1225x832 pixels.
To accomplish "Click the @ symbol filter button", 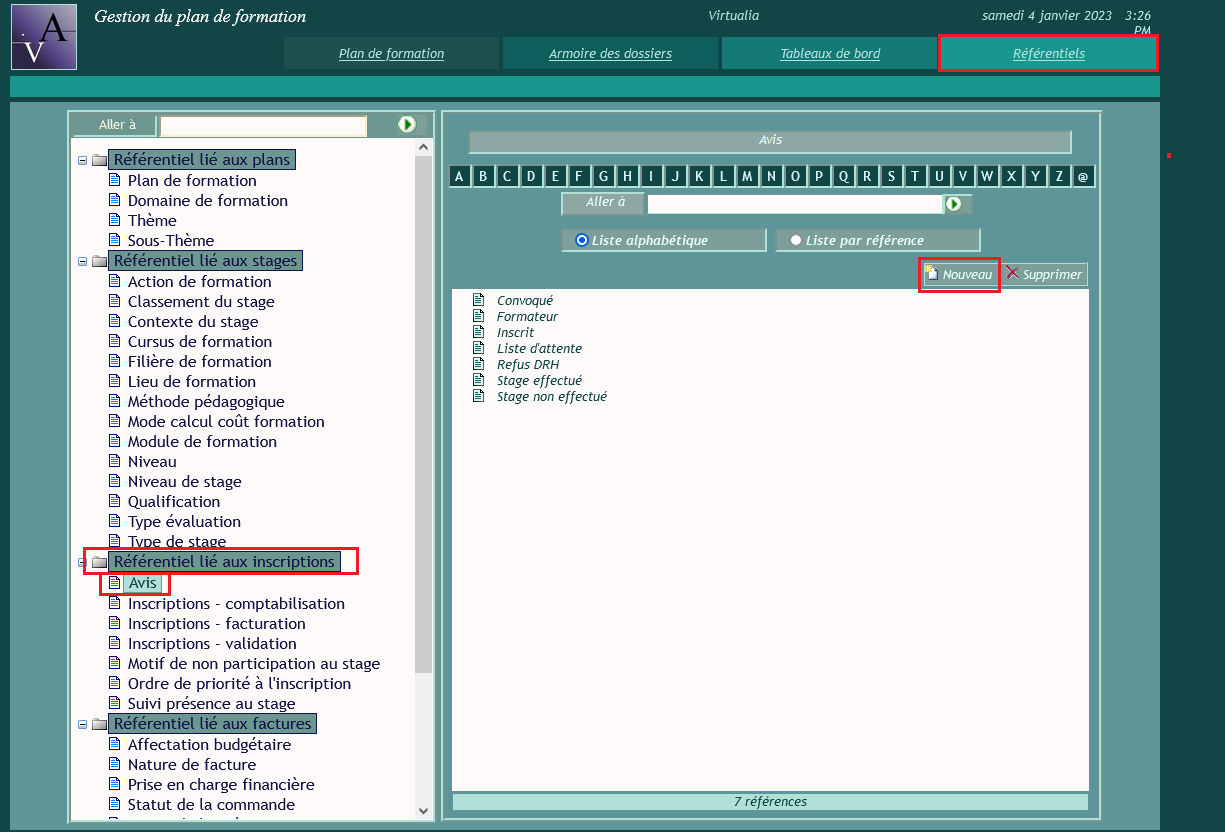I will (1083, 177).
